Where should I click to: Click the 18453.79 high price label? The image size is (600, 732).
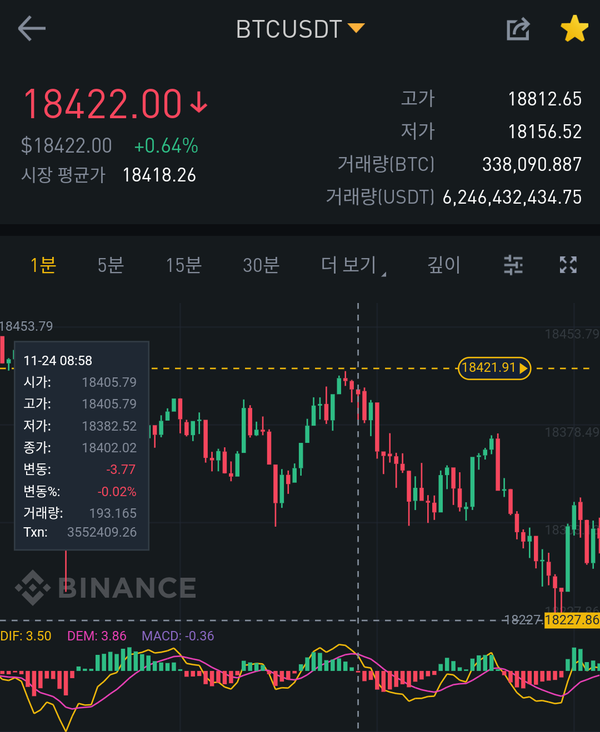coord(27,326)
